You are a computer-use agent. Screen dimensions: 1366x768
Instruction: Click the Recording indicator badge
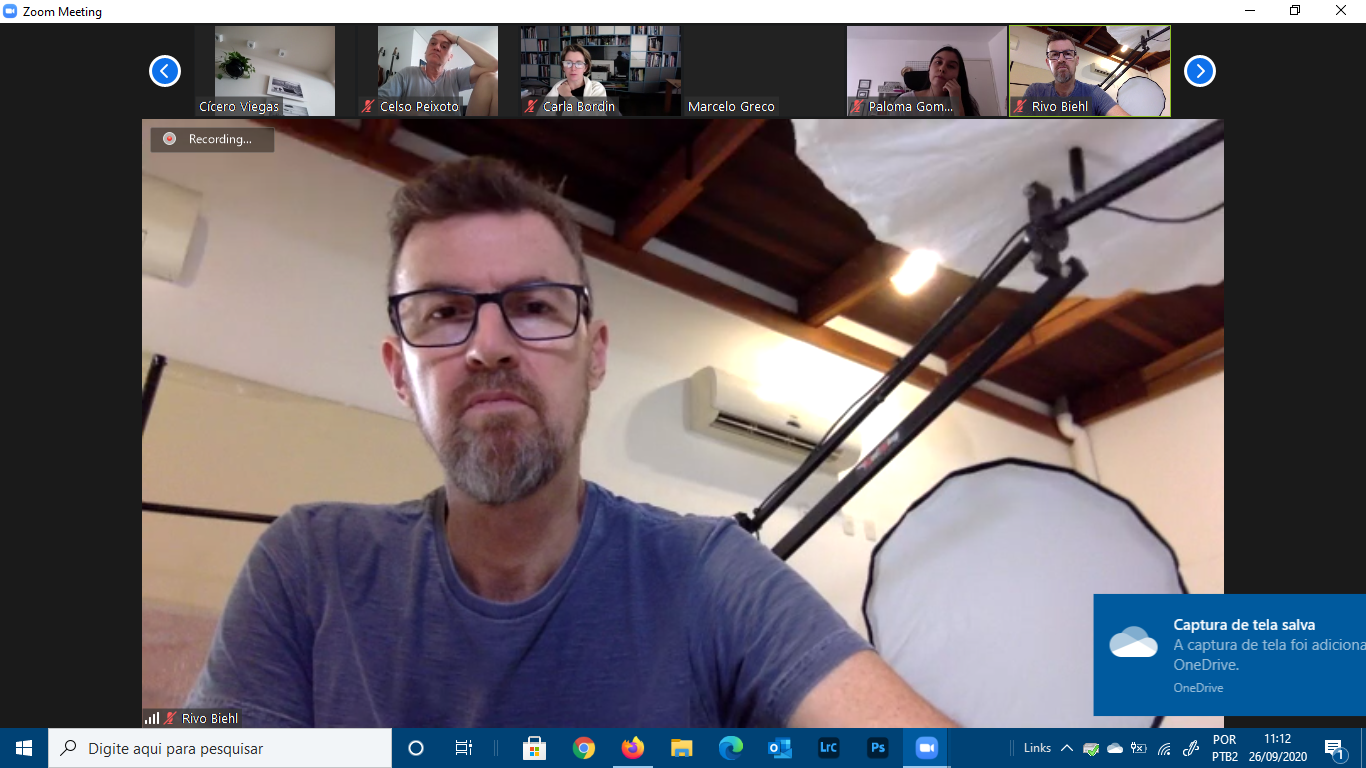pos(212,139)
